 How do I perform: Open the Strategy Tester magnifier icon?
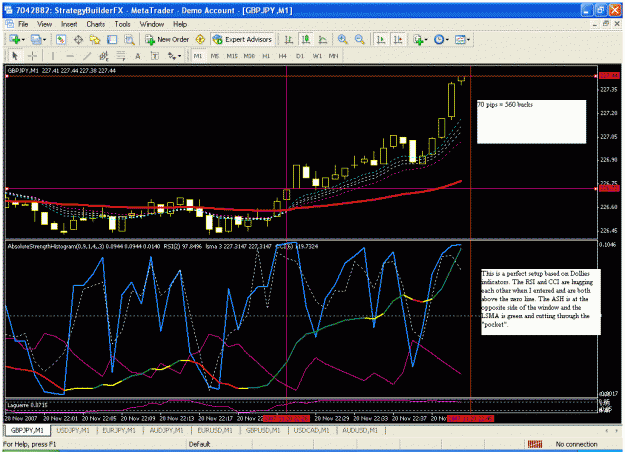(129, 39)
